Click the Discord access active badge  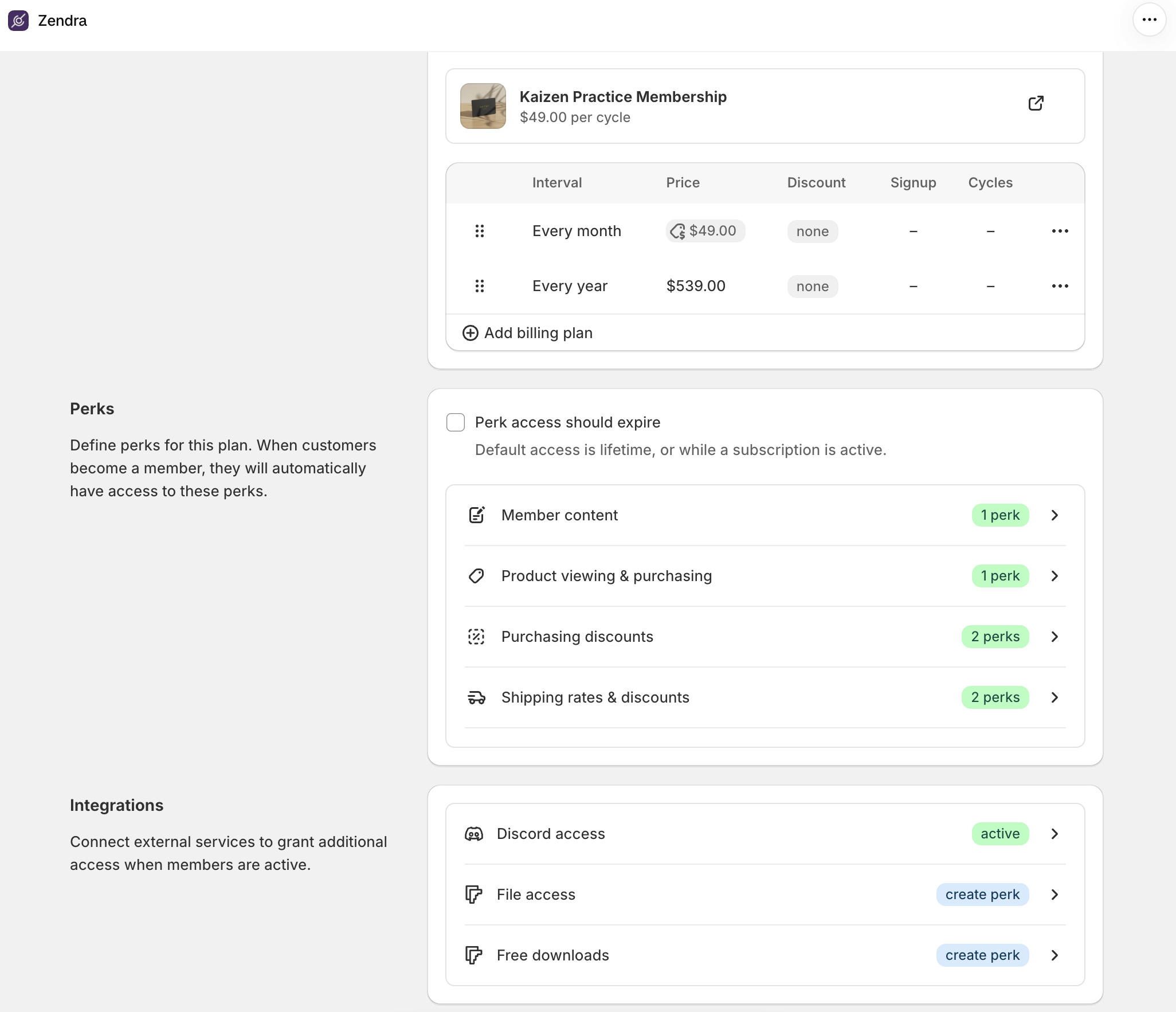(x=1000, y=834)
